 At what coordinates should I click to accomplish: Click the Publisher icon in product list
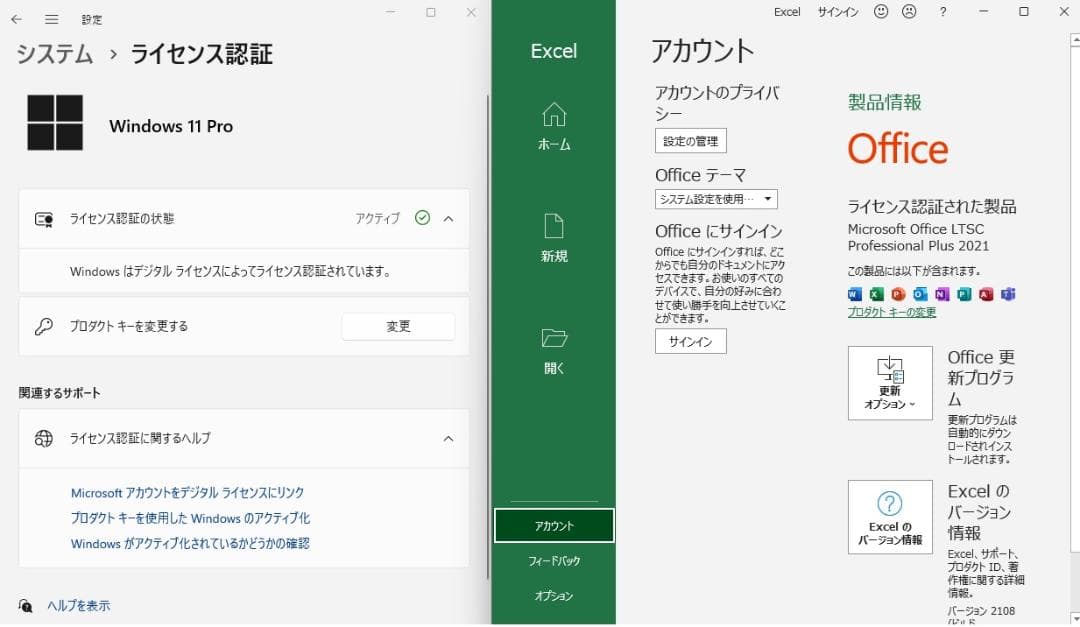tap(965, 294)
